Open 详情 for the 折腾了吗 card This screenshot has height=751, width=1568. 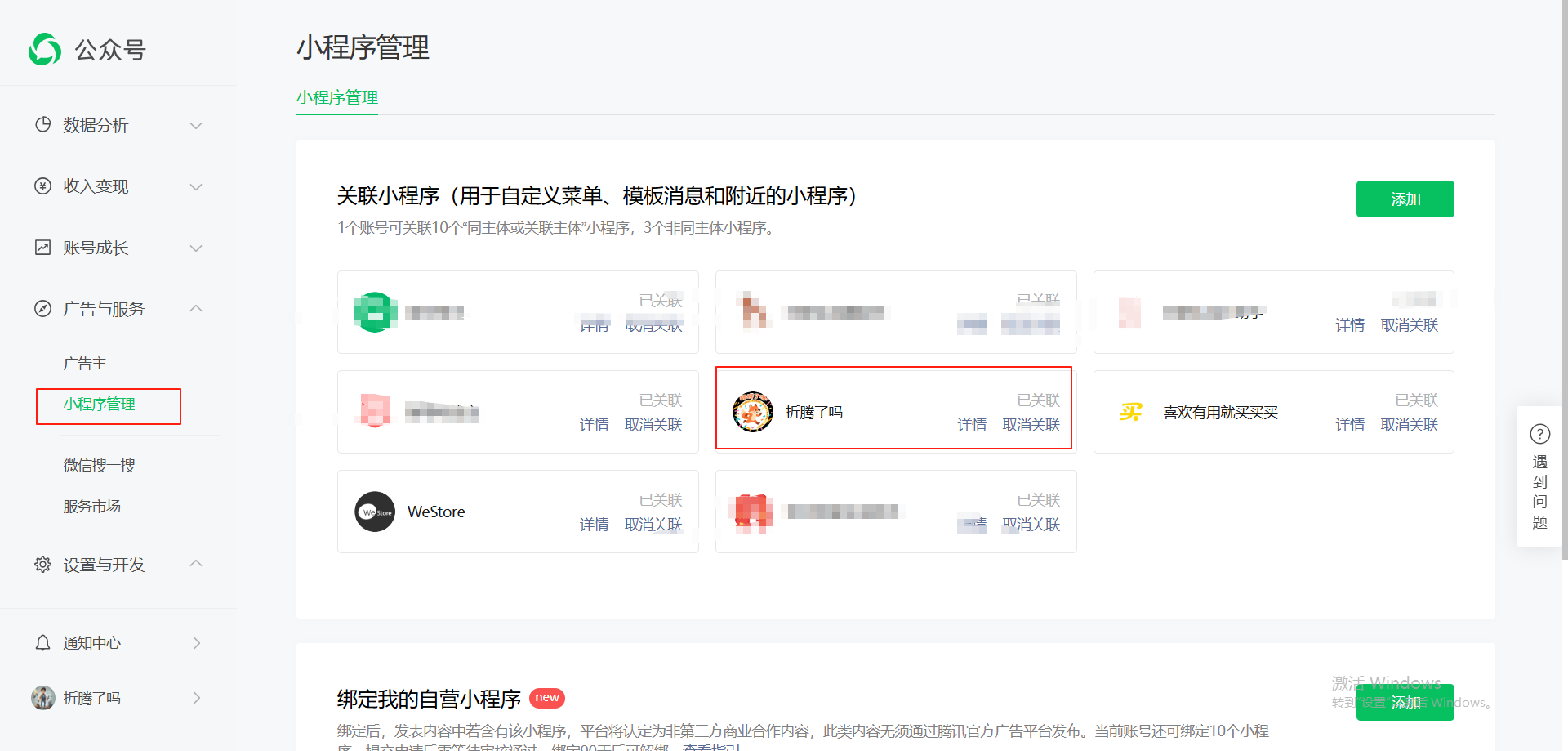pos(972,424)
